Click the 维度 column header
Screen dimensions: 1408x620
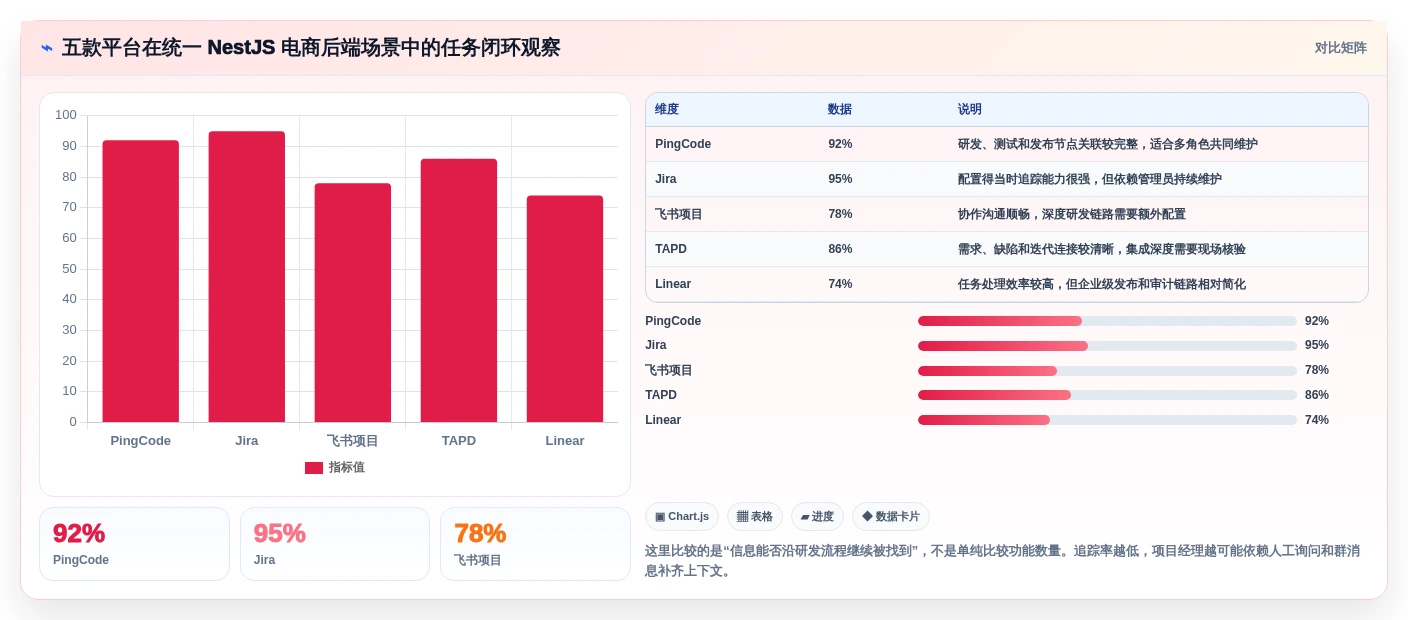click(667, 109)
